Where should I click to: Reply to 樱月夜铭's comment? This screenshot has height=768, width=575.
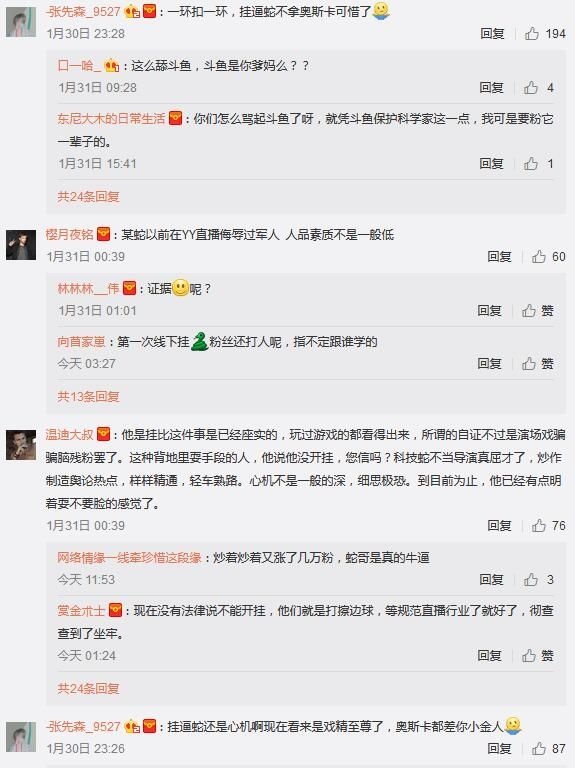pos(499,257)
